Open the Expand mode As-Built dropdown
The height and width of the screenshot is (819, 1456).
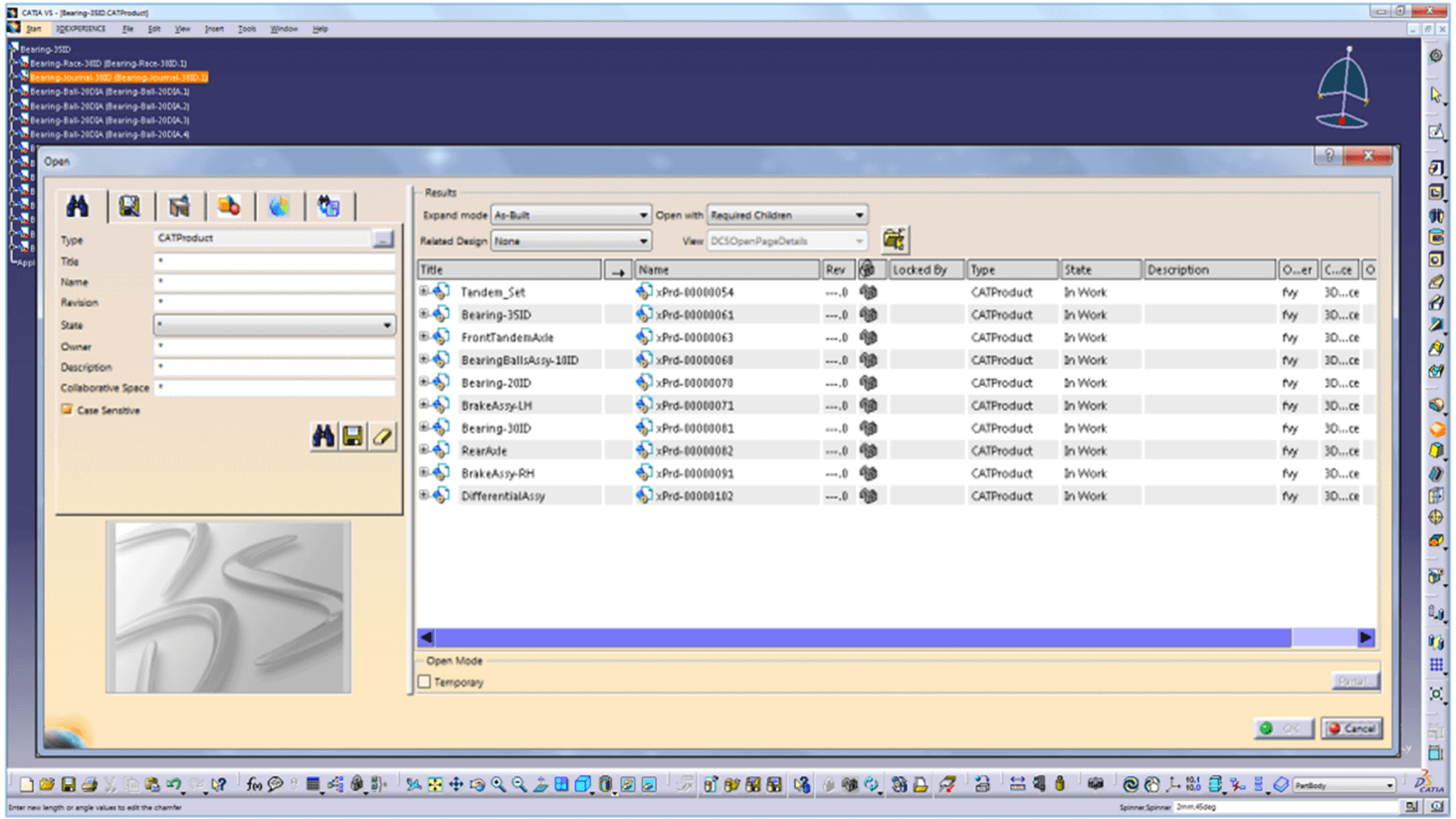coord(571,215)
